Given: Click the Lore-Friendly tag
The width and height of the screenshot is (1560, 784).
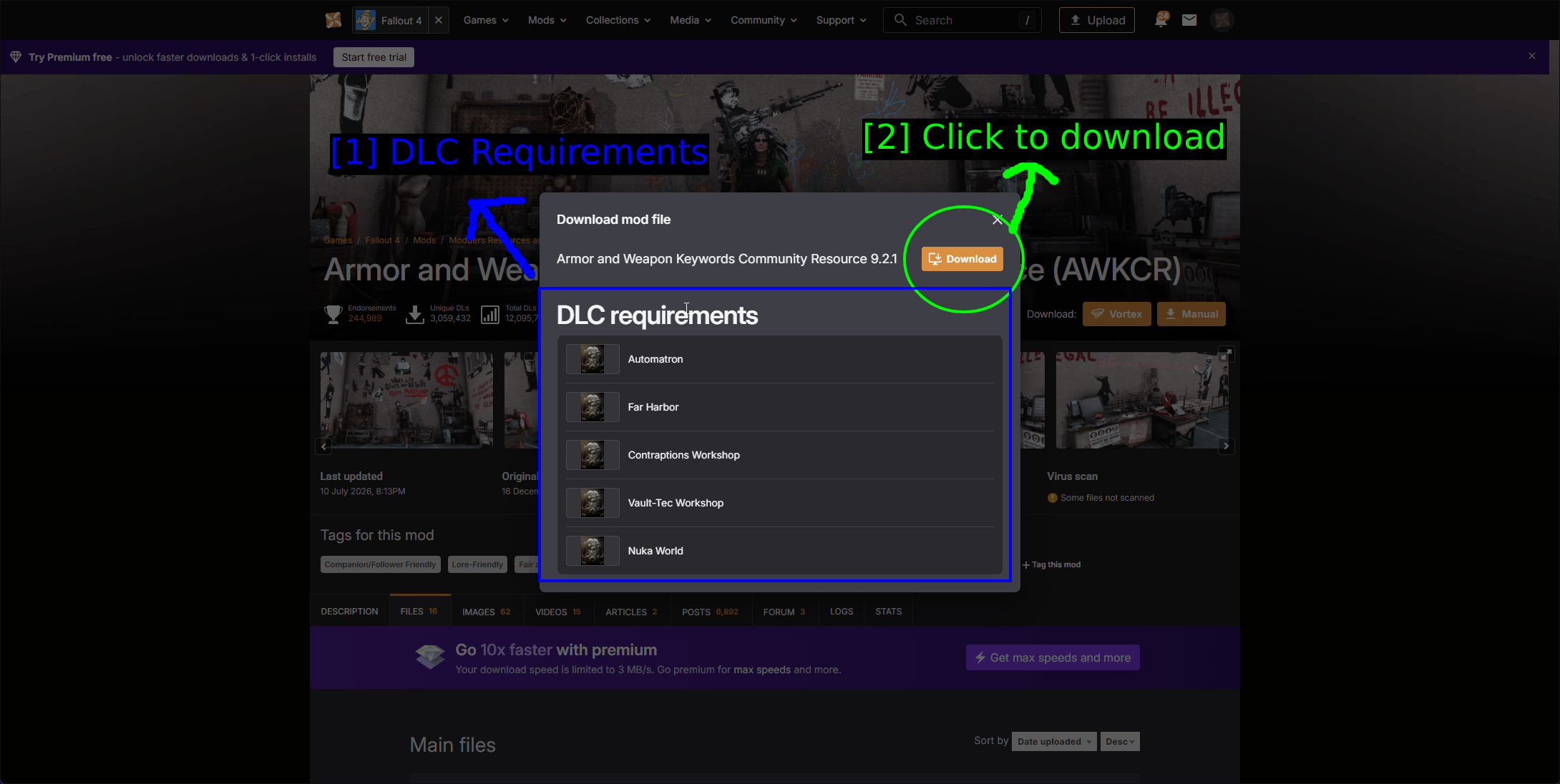Looking at the screenshot, I should (x=477, y=564).
